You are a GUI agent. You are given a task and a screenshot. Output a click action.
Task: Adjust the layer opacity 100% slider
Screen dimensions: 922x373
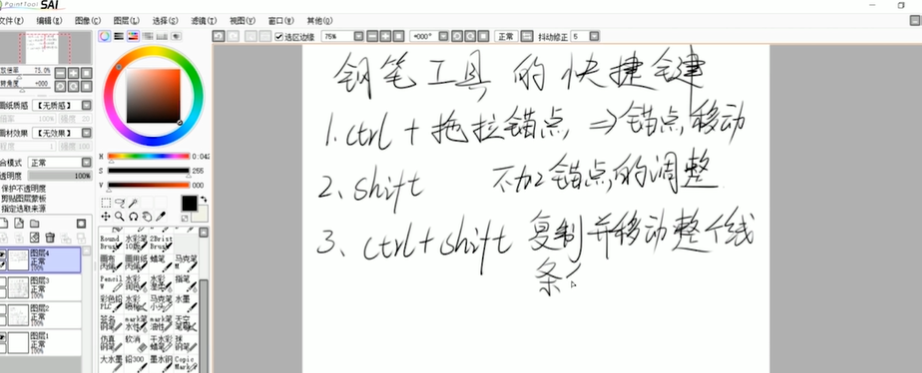tap(59, 176)
